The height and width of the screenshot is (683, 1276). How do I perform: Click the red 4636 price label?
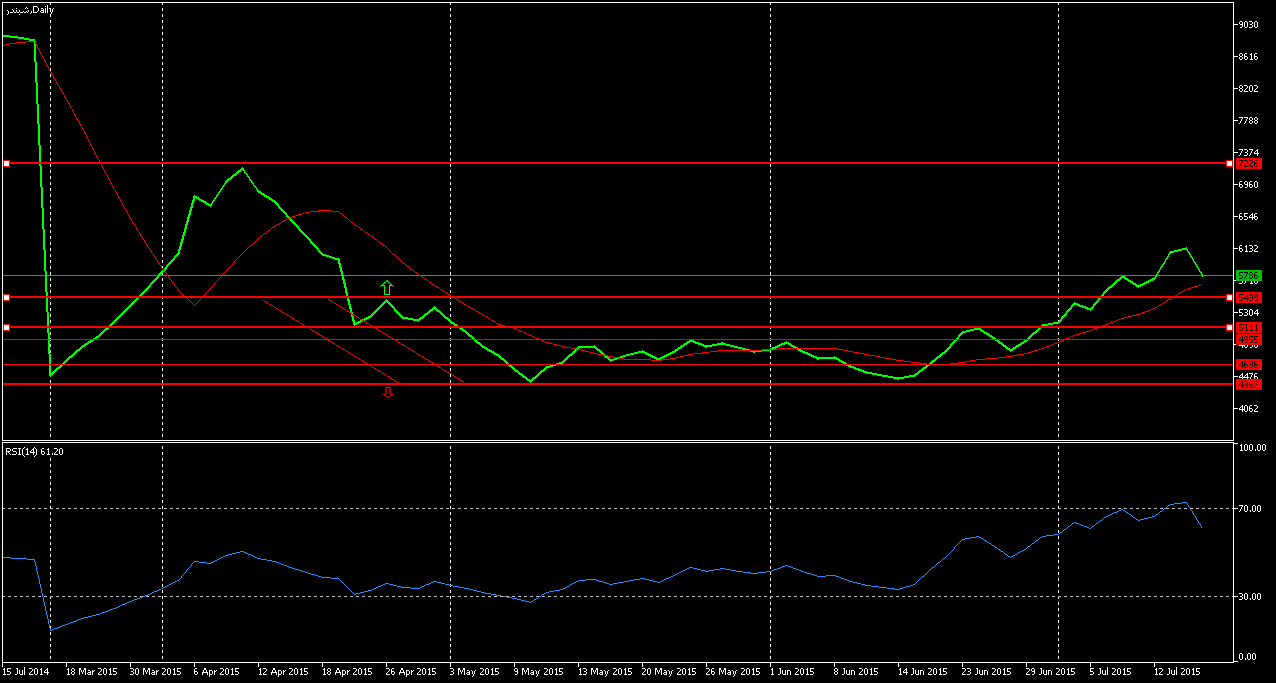pyautogui.click(x=1248, y=364)
